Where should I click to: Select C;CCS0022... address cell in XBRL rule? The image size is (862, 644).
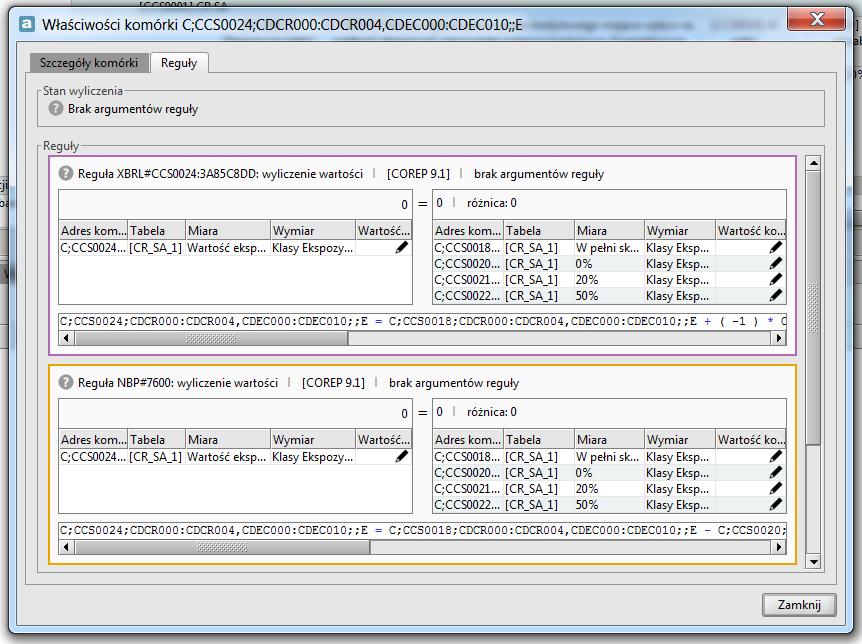click(468, 295)
